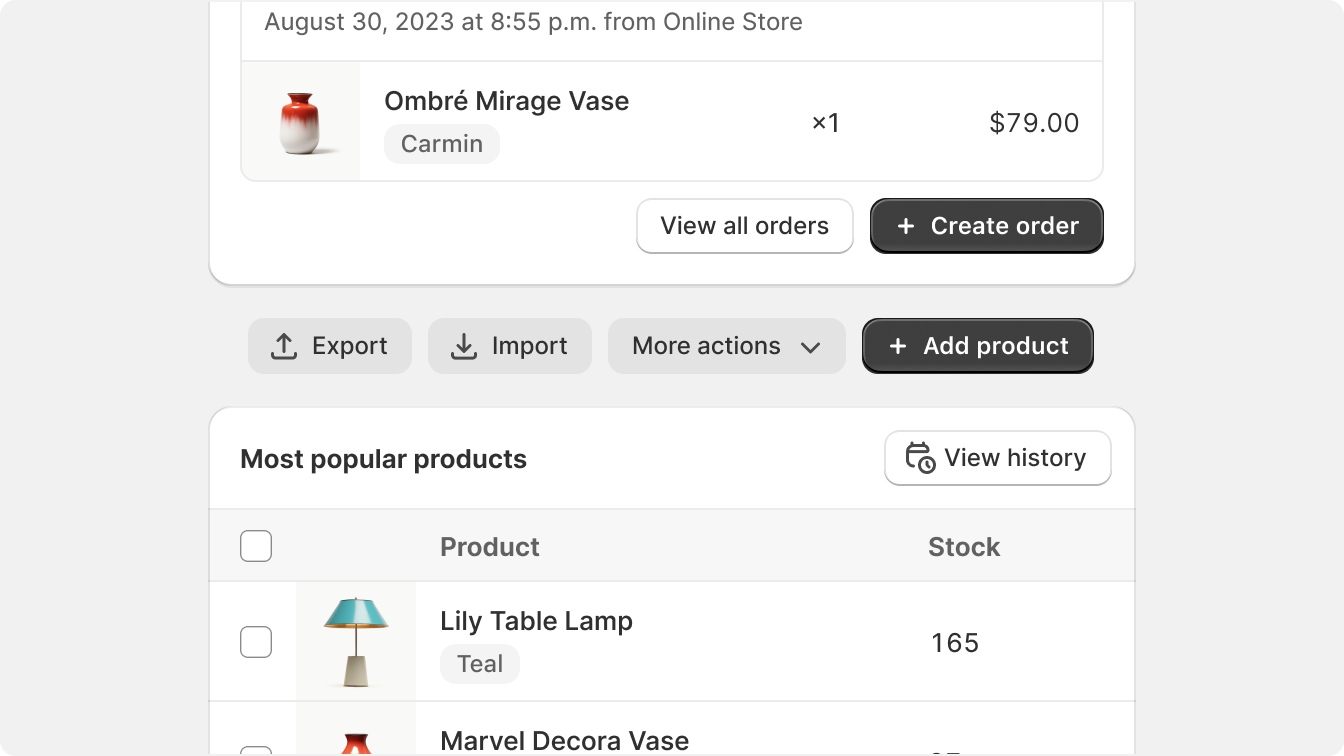The height and width of the screenshot is (756, 1344).
Task: Toggle the select-all products header checkbox
Action: tap(256, 546)
